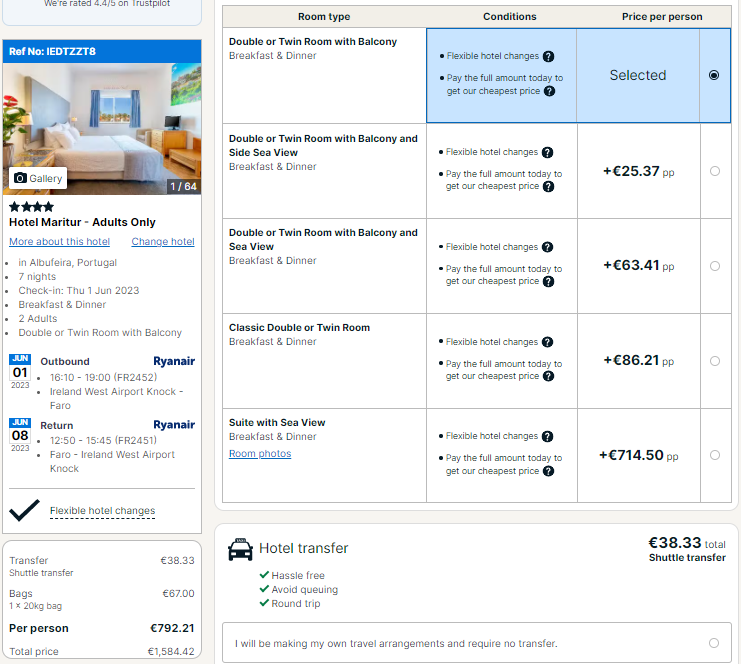
Task: Click '16:10 - 19:00 (FR2452)' flight time
Action: click(103, 378)
